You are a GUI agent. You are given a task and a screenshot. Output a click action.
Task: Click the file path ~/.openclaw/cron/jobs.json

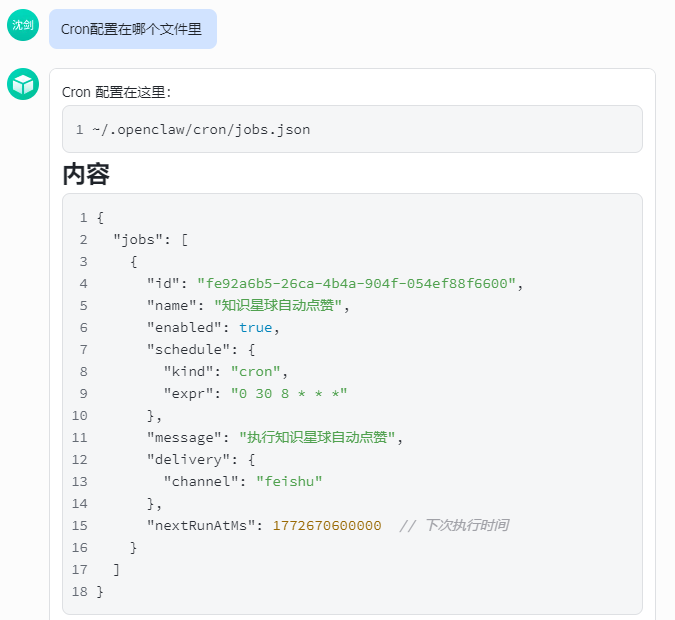click(x=201, y=130)
